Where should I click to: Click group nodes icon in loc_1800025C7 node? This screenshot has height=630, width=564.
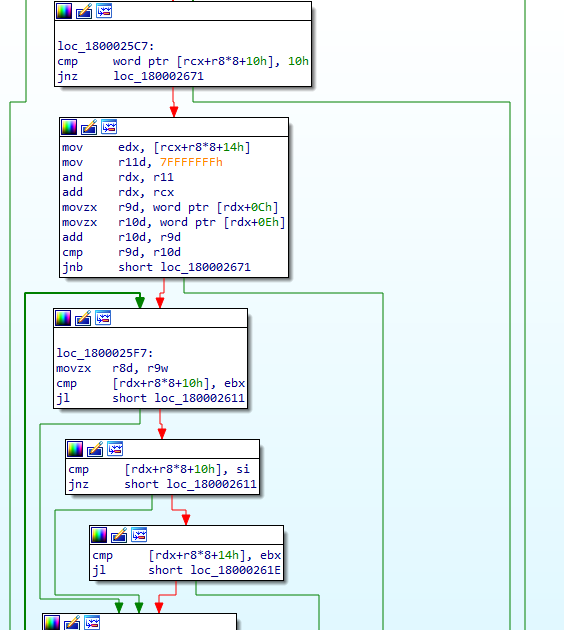tap(104, 11)
